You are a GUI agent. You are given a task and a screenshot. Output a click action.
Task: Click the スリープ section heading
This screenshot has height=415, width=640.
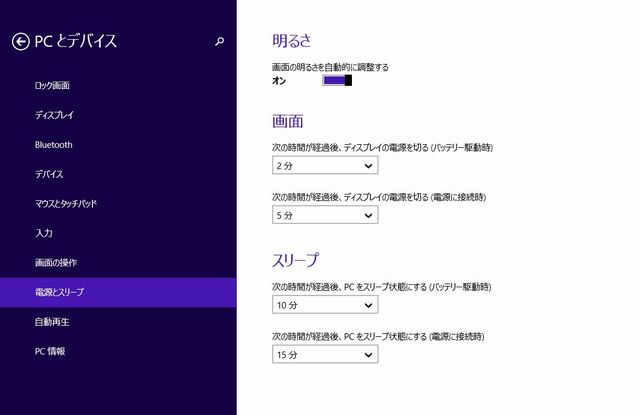click(x=296, y=260)
